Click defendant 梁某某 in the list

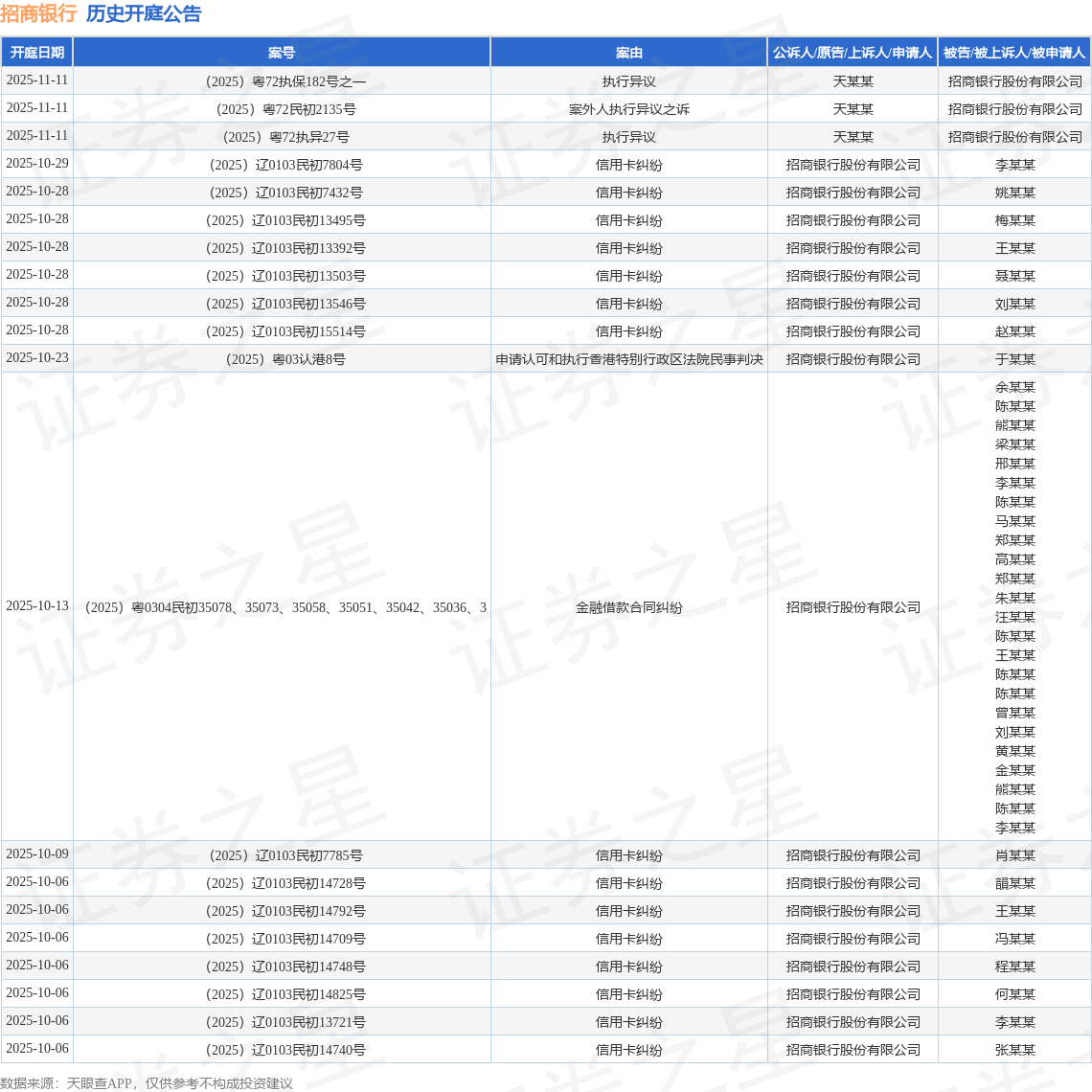[1014, 444]
